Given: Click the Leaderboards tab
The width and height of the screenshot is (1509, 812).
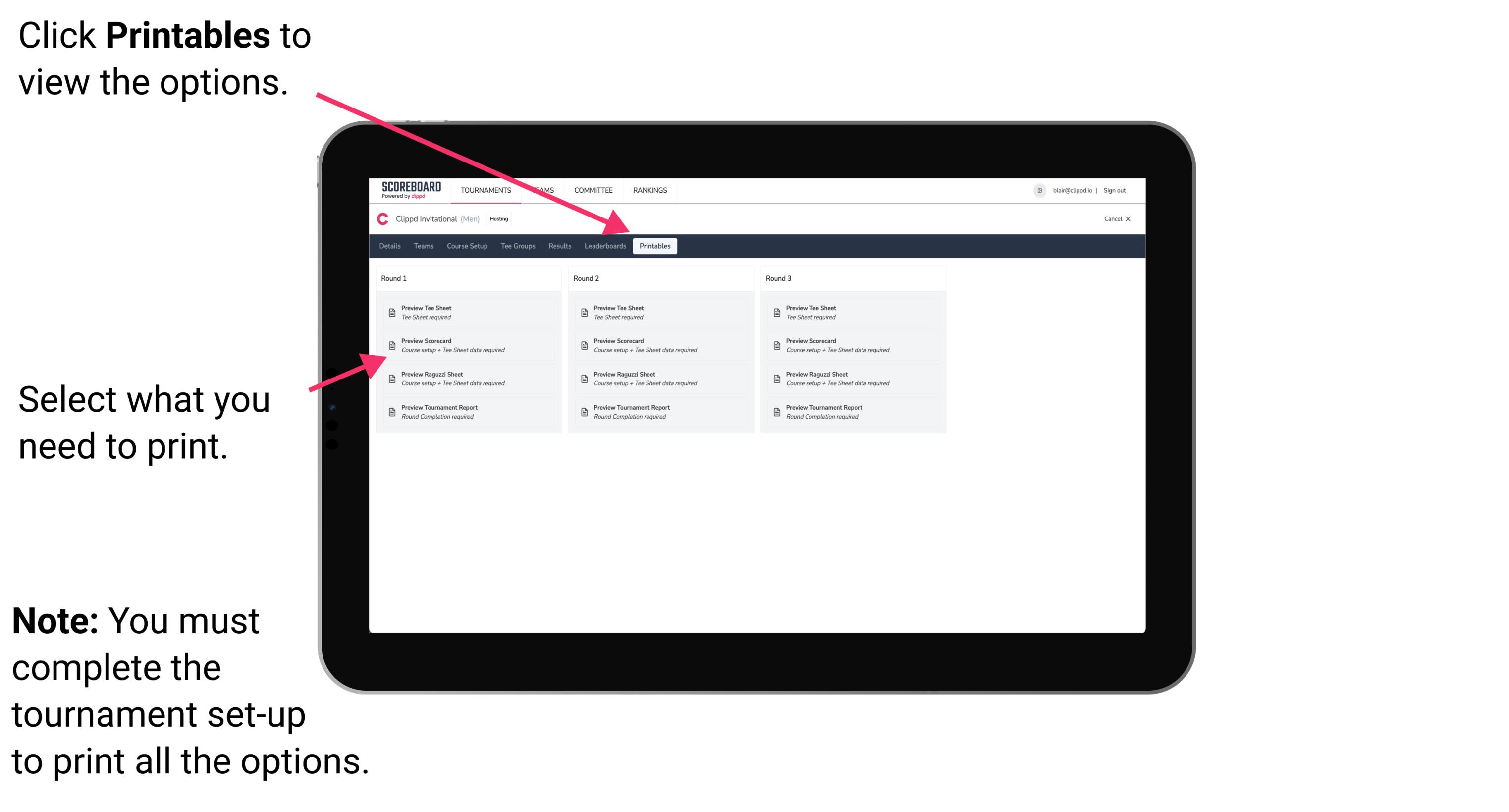Looking at the screenshot, I should coord(605,246).
